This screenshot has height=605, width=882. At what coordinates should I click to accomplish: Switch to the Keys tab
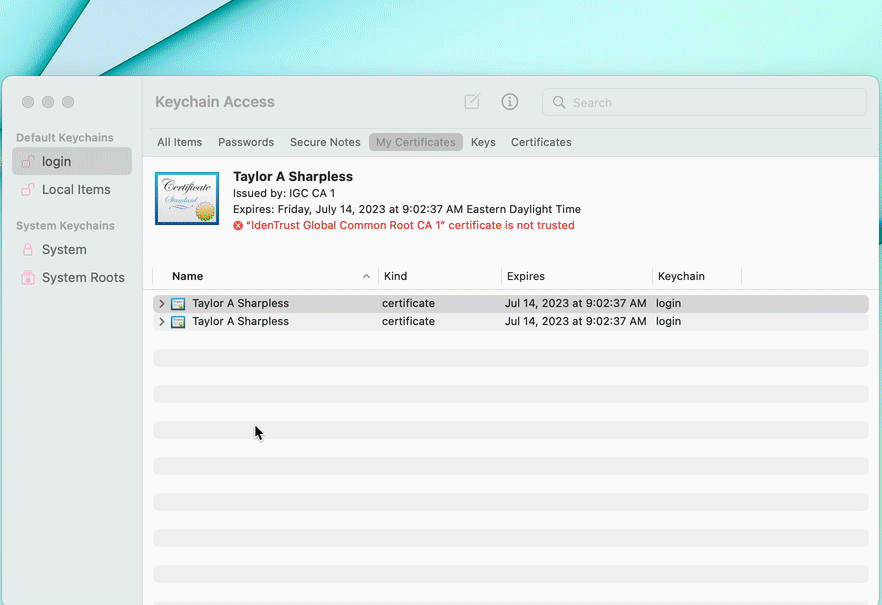(483, 142)
